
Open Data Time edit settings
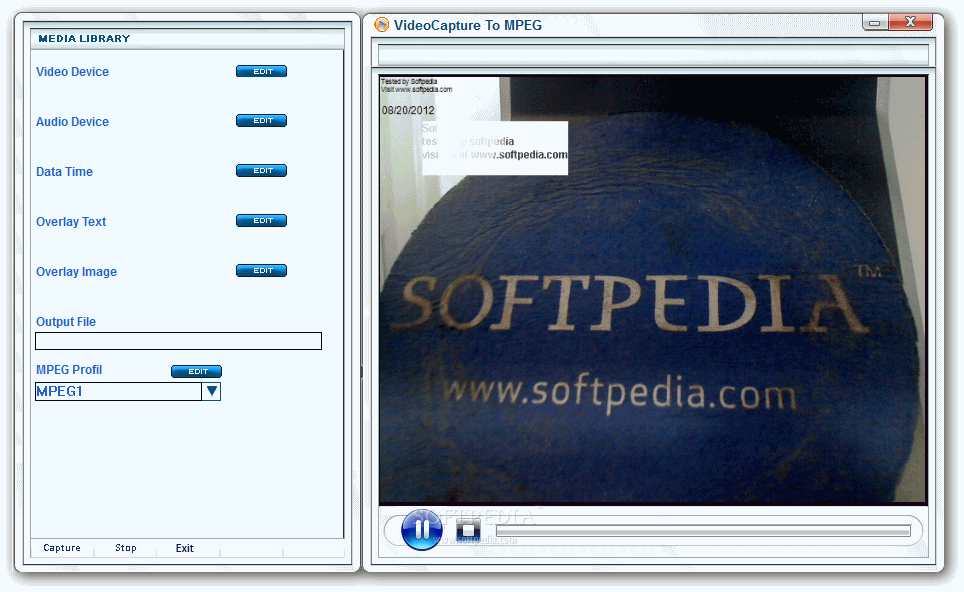[x=261, y=171]
